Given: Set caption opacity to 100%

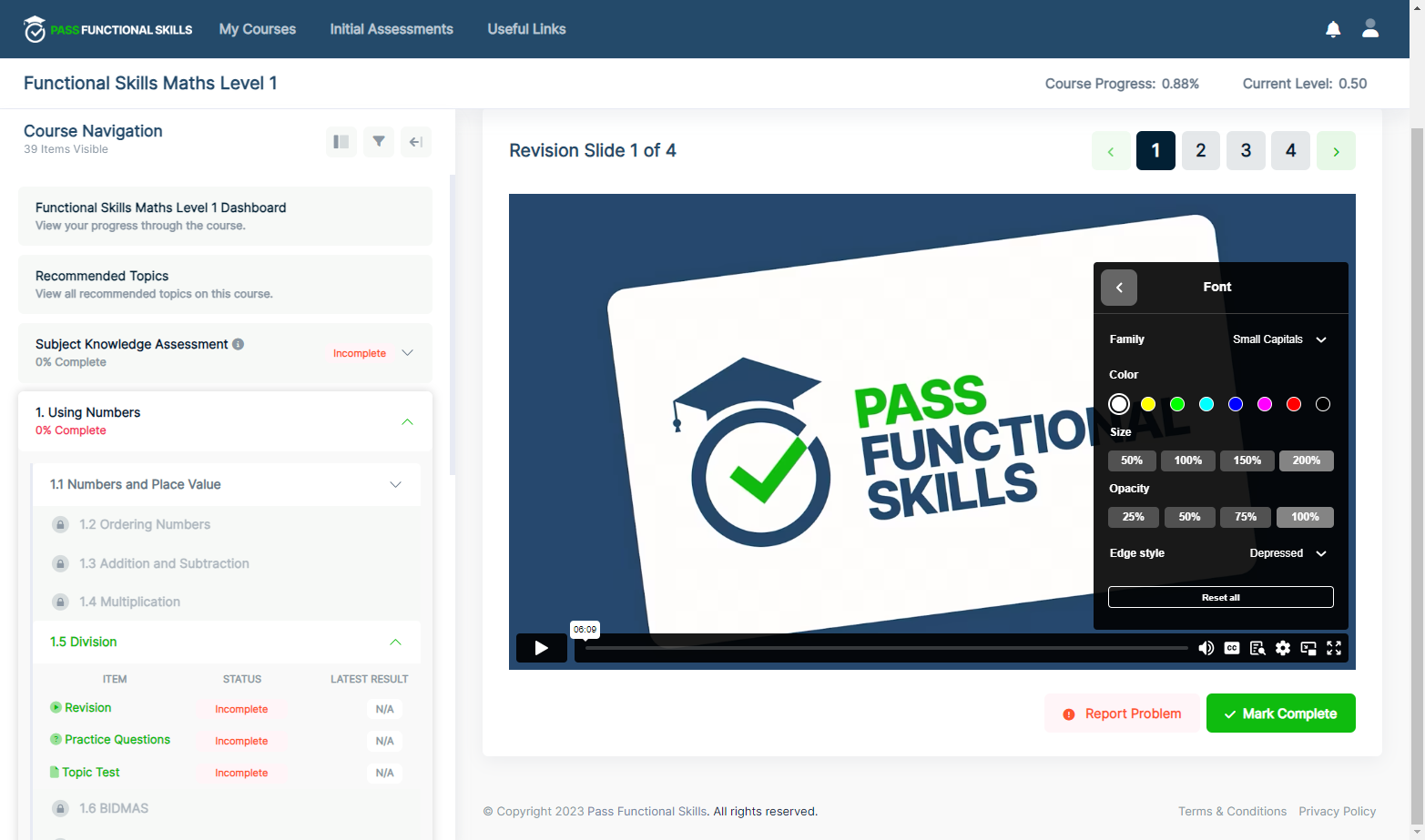Looking at the screenshot, I should tap(1305, 517).
